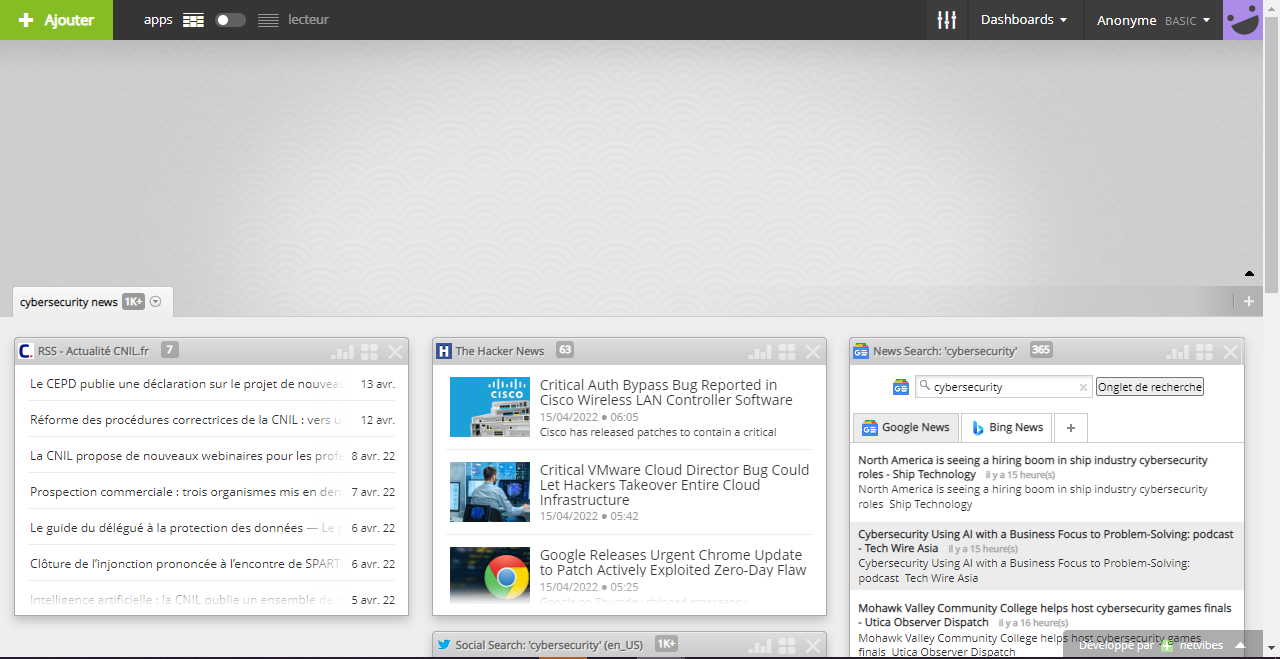Add a new dashboard tab
Viewport: 1280px width, 659px height.
(x=1249, y=301)
